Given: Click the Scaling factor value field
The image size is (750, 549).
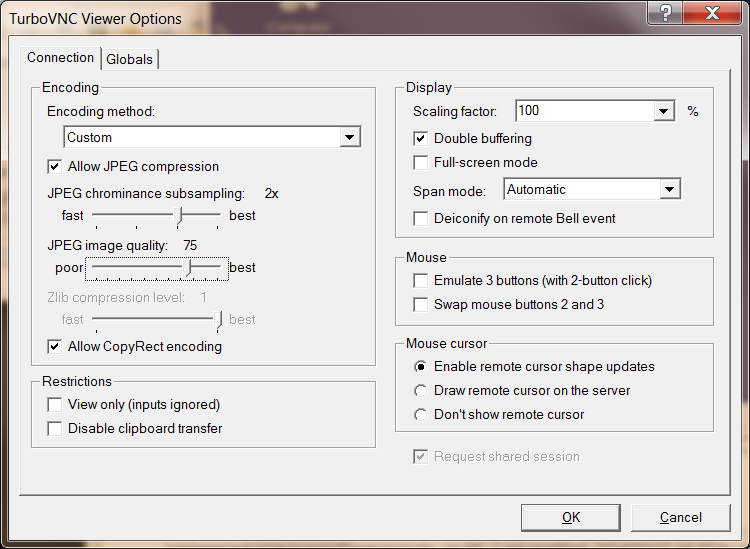Looking at the screenshot, I should (585, 111).
